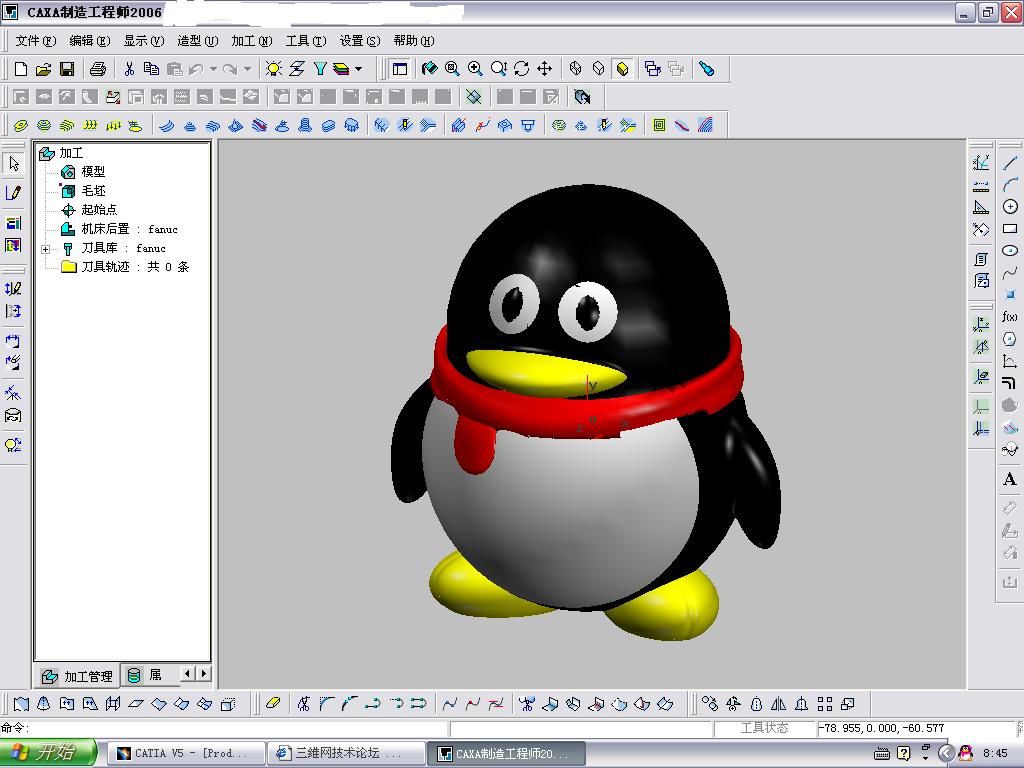Open the 加工 menu

(x=251, y=40)
